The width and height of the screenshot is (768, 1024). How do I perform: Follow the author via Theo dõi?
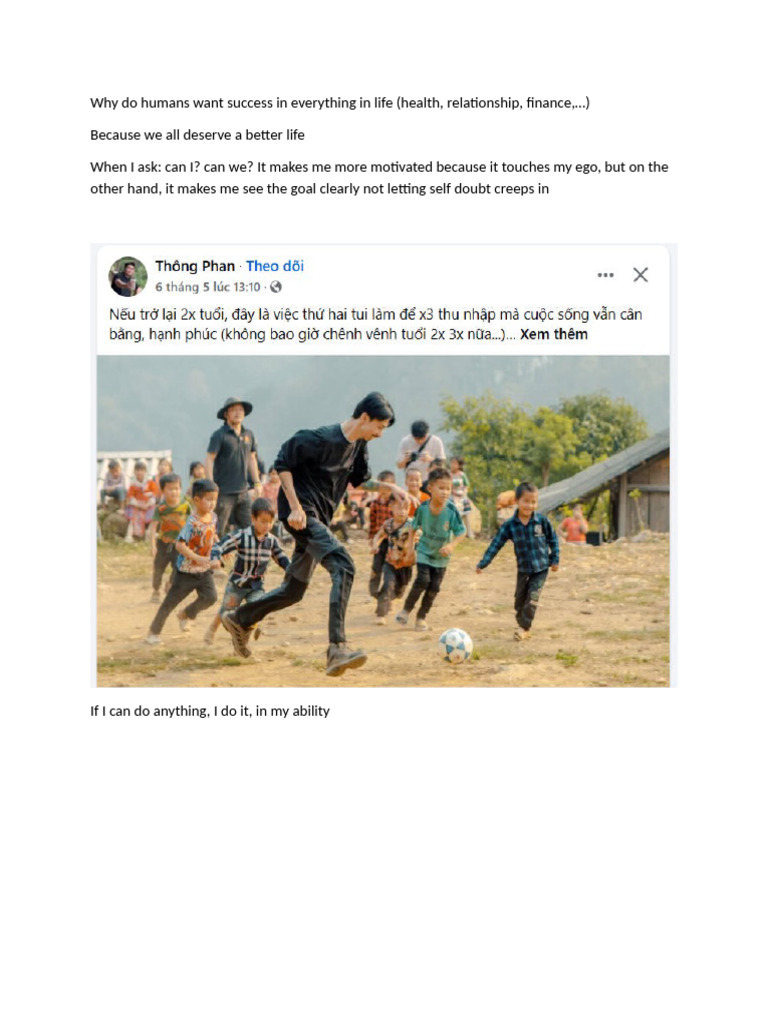[x=275, y=266]
